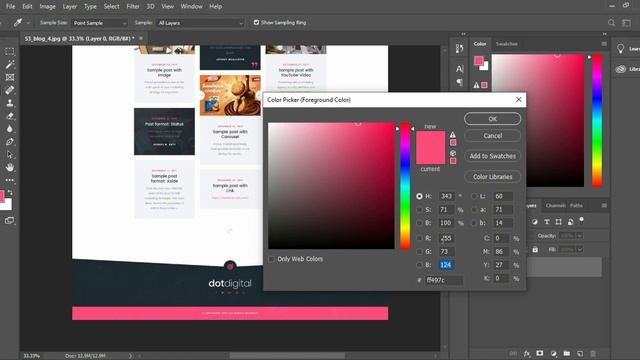Open the File menu
The width and height of the screenshot is (640, 360).
(x=11, y=7)
